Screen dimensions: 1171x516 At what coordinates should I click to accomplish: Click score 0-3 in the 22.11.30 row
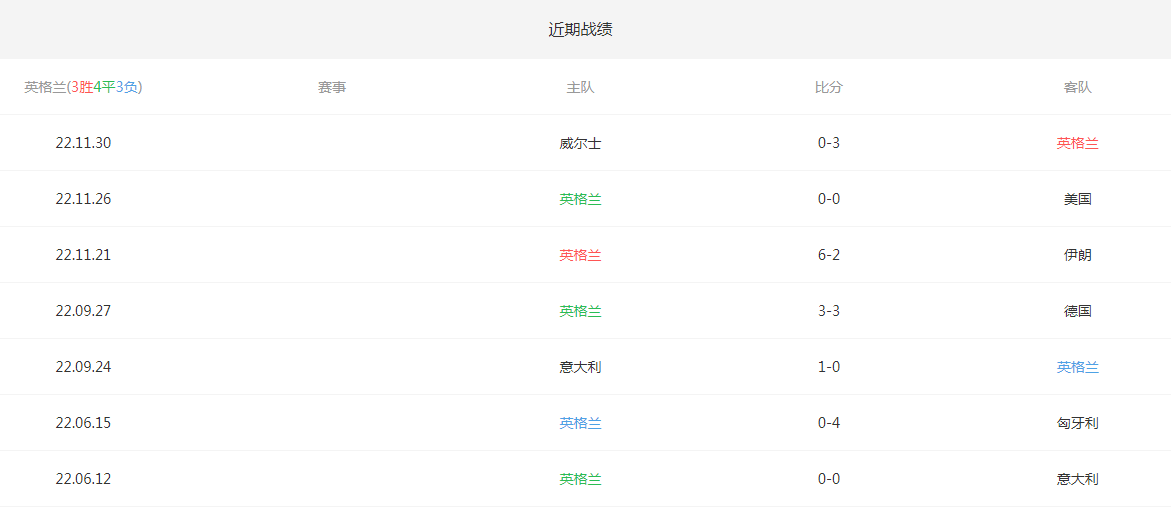click(x=829, y=143)
